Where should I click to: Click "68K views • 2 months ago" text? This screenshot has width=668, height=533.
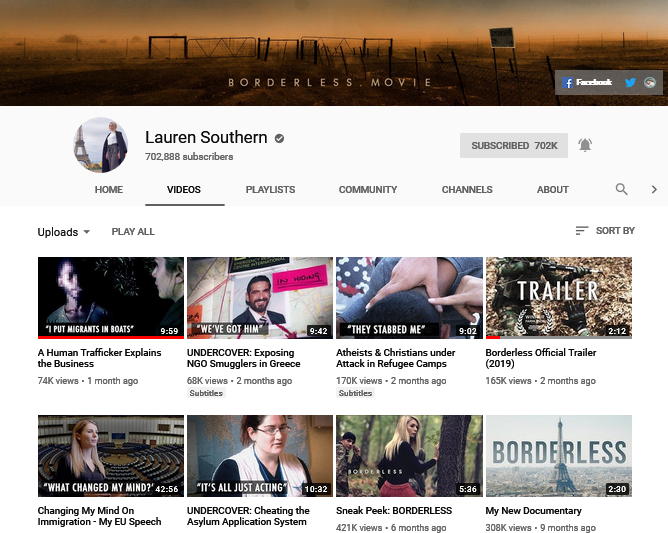click(x=239, y=380)
